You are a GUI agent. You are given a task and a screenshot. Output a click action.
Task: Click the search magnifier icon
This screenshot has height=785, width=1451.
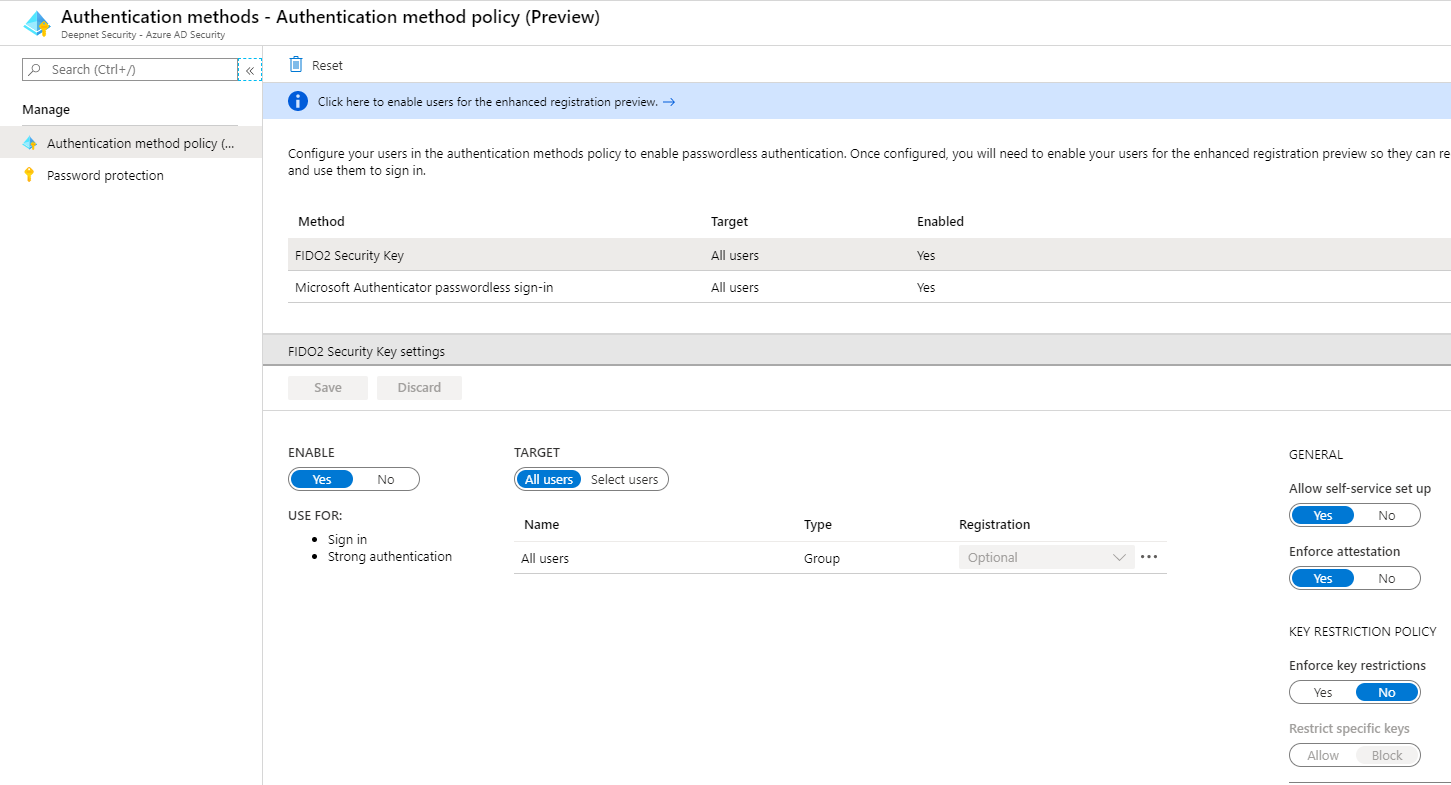[x=35, y=70]
